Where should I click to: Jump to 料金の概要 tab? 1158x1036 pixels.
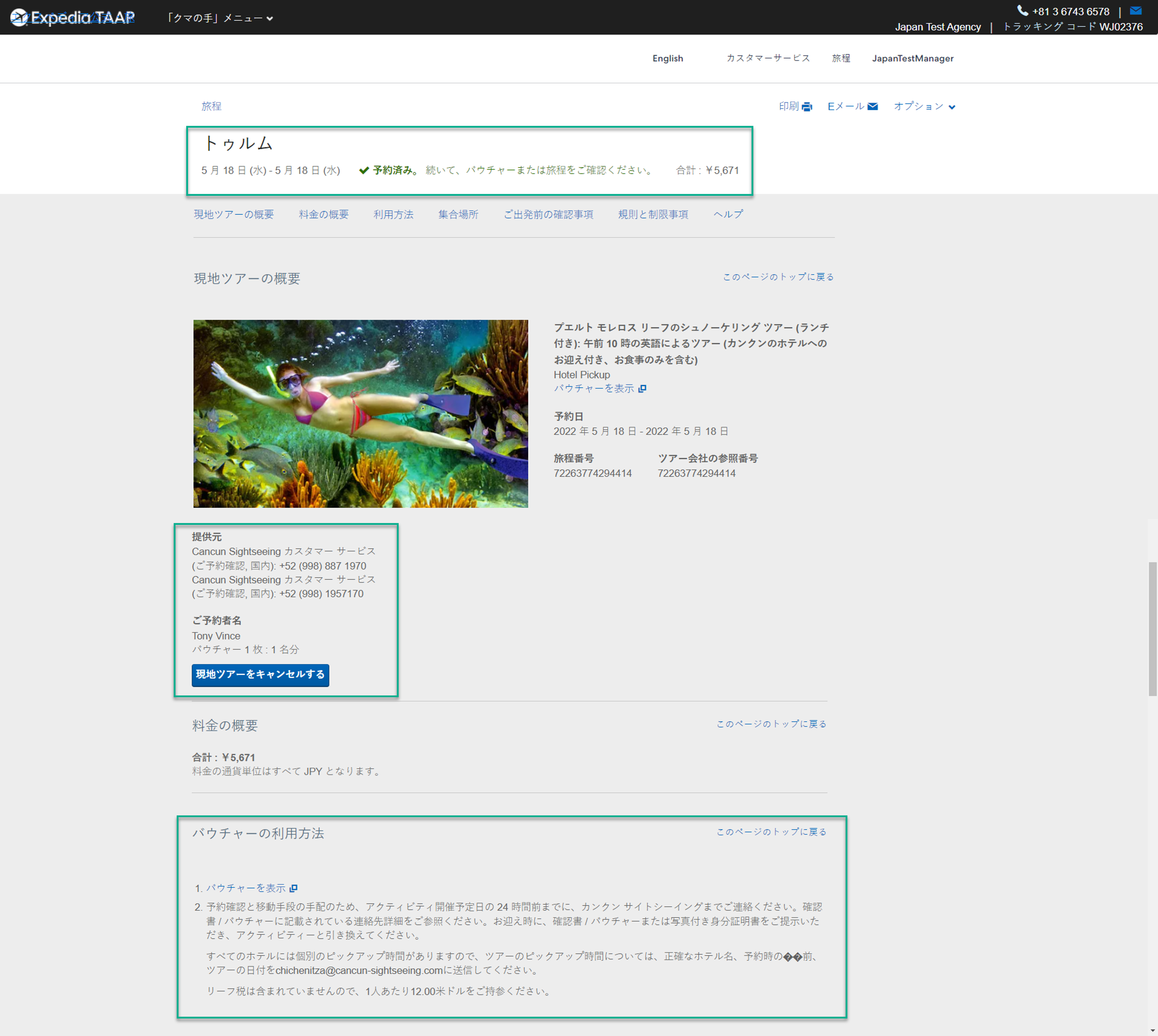click(323, 214)
